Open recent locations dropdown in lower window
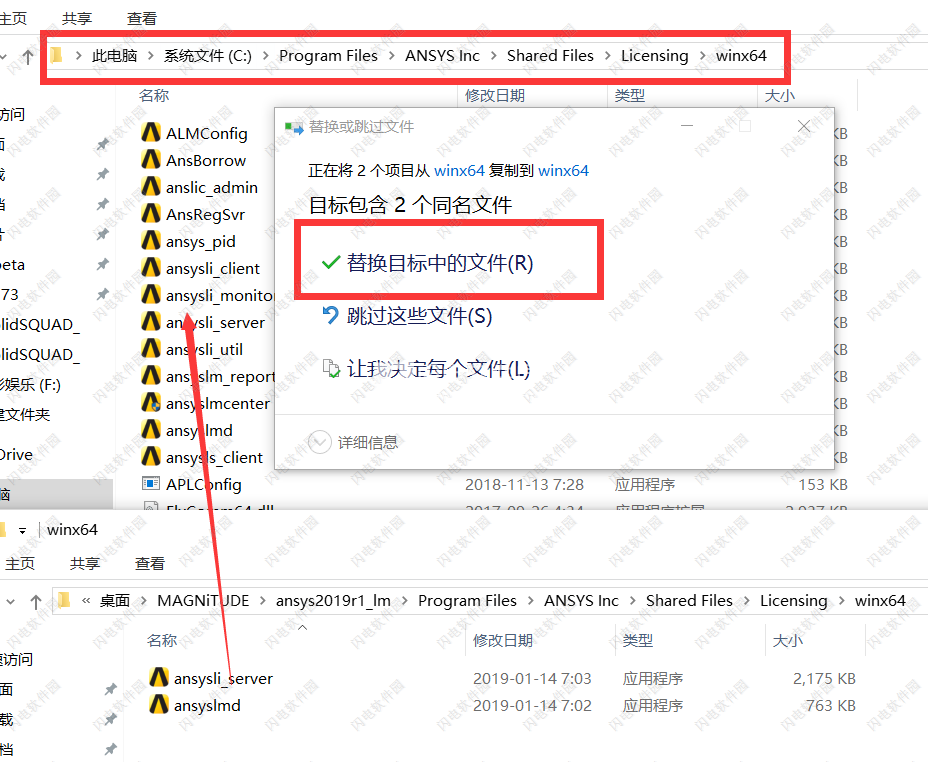 click(x=10, y=602)
